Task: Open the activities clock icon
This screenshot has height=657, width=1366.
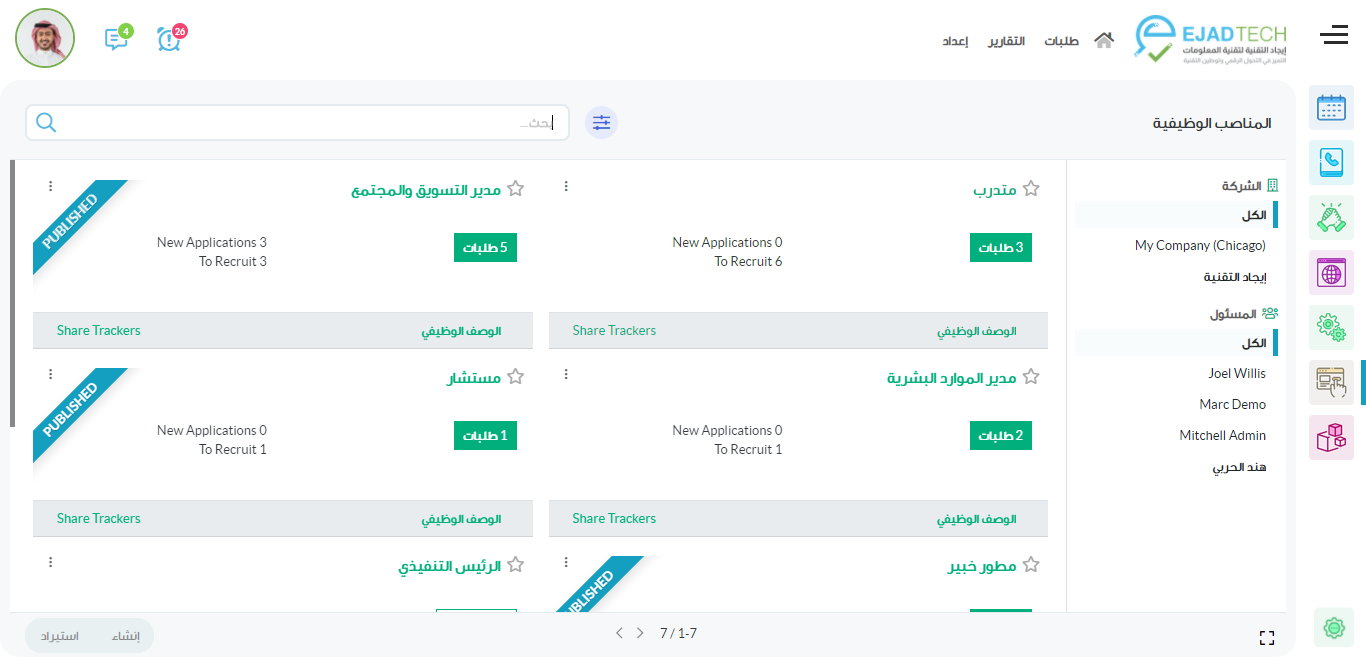Action: click(x=170, y=39)
